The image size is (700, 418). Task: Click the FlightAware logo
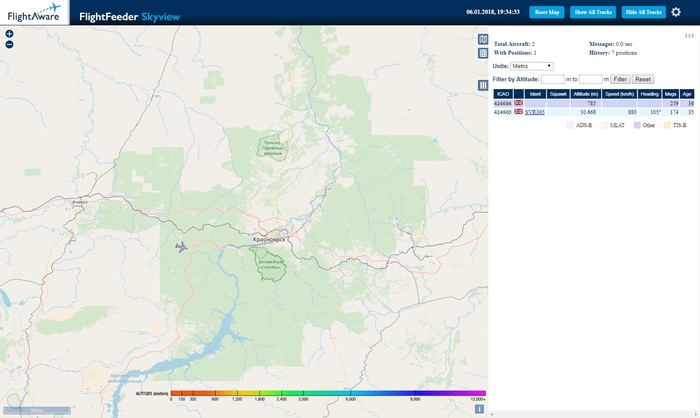click(35, 12)
